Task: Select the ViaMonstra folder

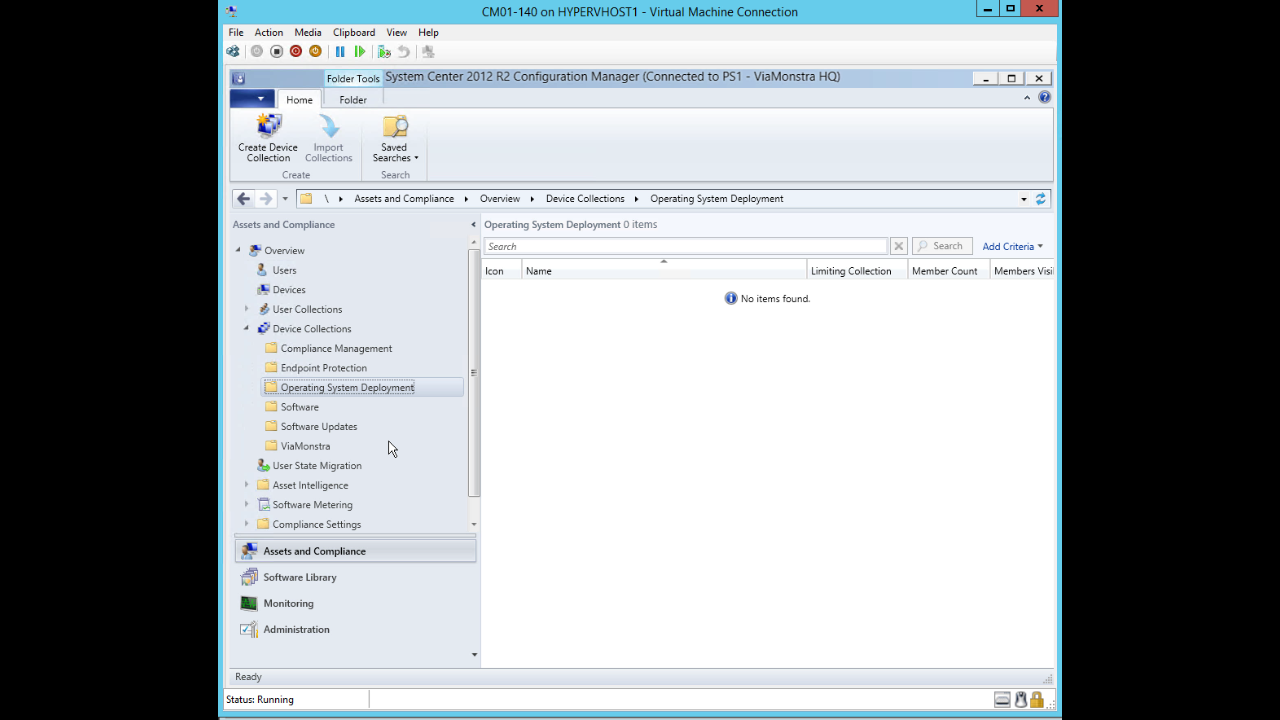Action: (305, 446)
